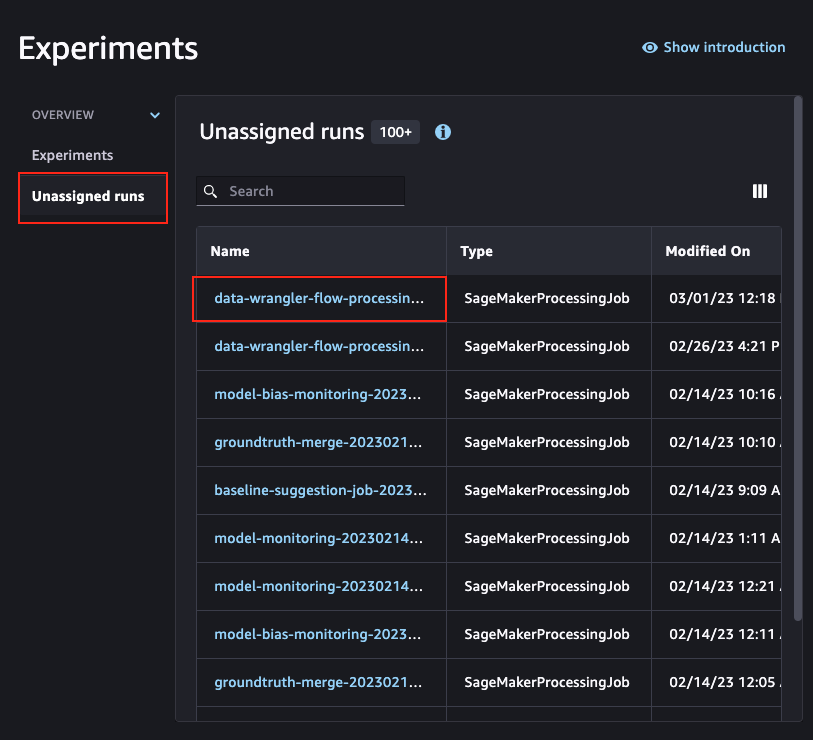Open model-monitoring run modified 02/14/23 1:11

coord(318,538)
